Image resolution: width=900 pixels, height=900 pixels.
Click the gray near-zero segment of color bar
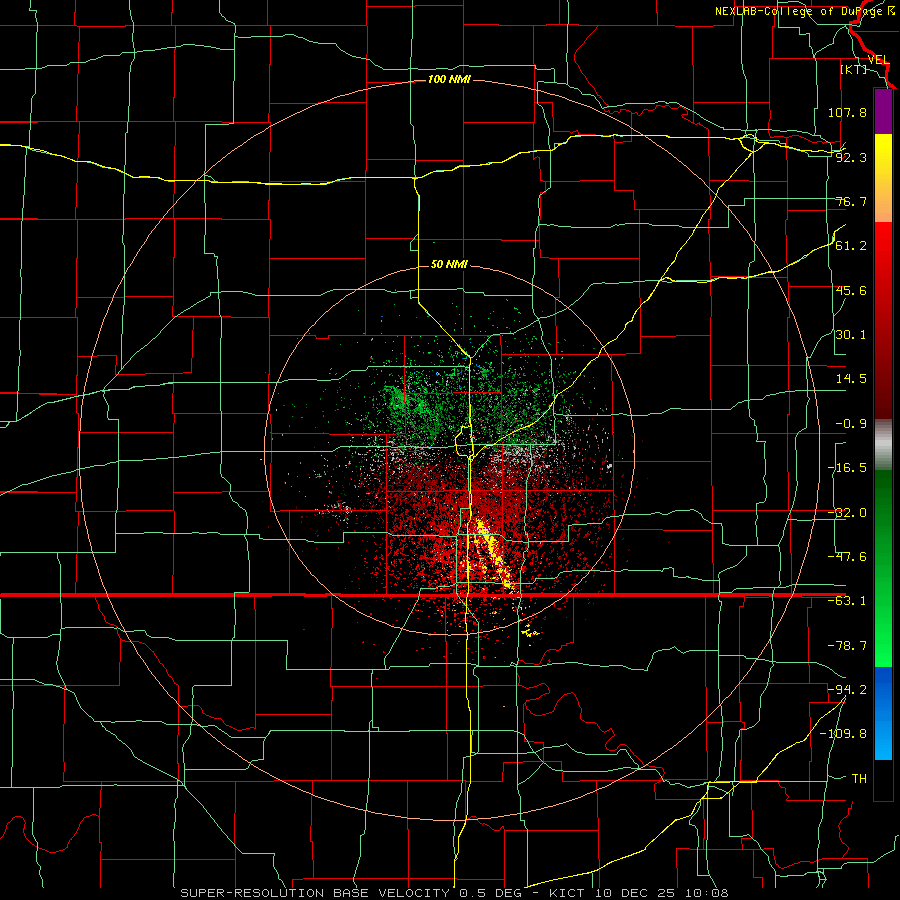tap(883, 445)
